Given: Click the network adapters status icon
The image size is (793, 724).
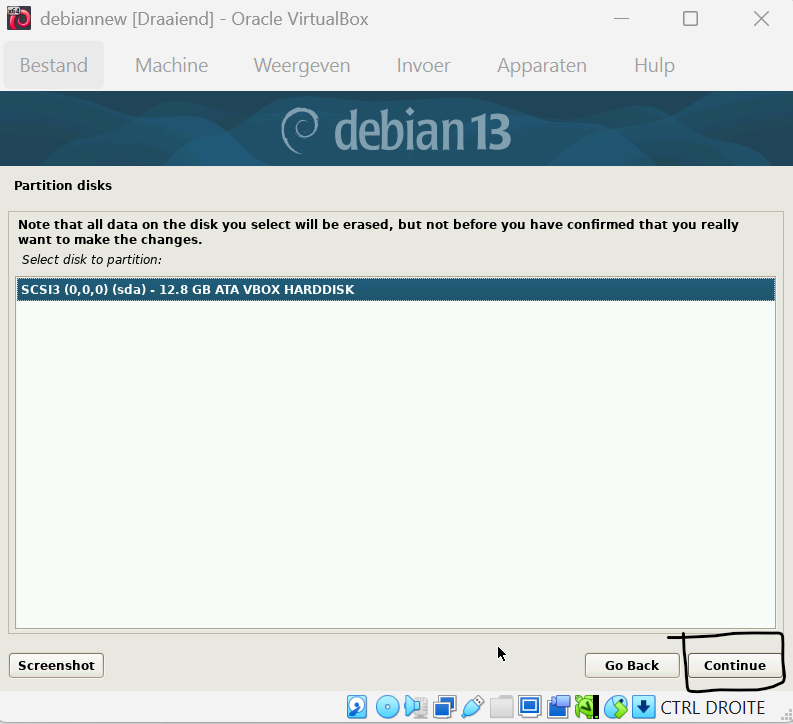Looking at the screenshot, I should 445,707.
